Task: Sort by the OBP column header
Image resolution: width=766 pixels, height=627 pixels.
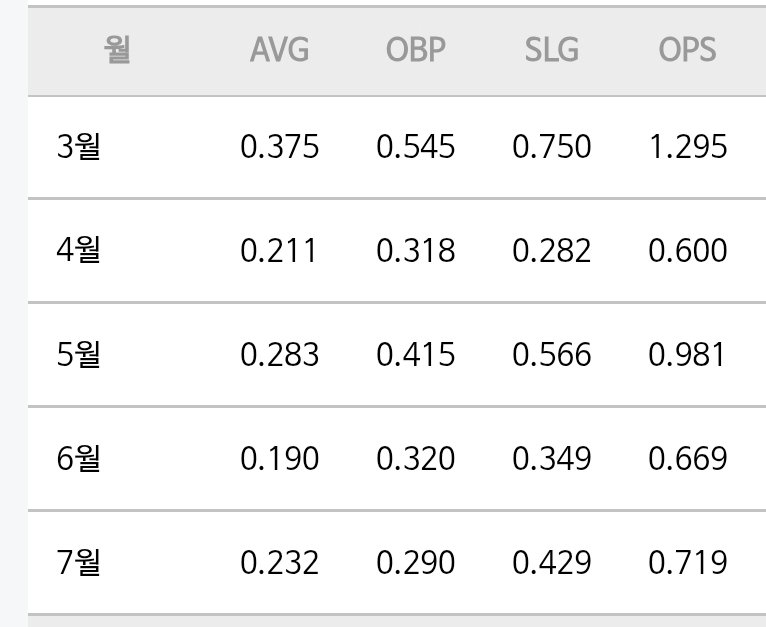Action: (416, 49)
